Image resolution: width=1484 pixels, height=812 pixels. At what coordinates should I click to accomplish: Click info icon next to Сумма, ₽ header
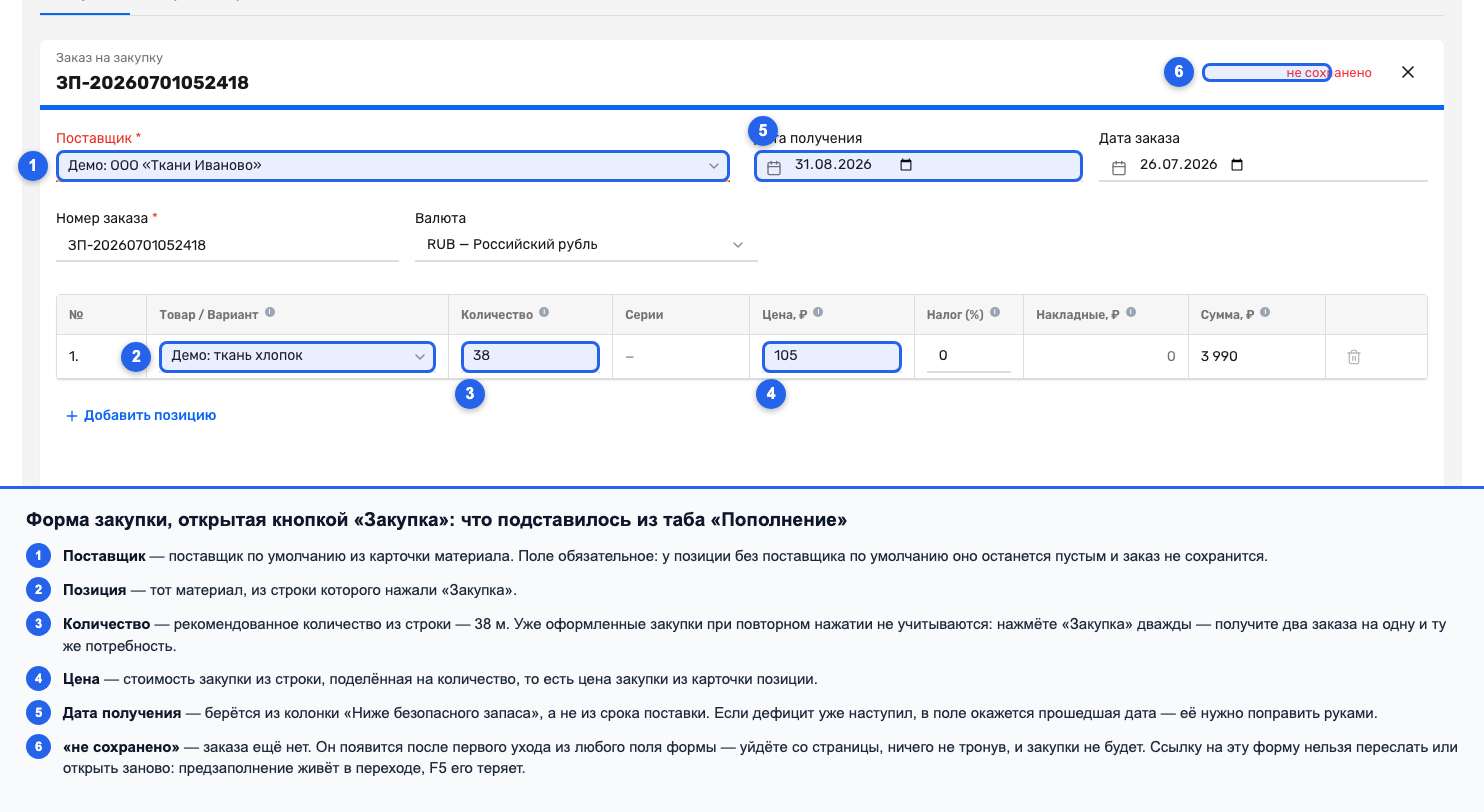(x=1265, y=313)
